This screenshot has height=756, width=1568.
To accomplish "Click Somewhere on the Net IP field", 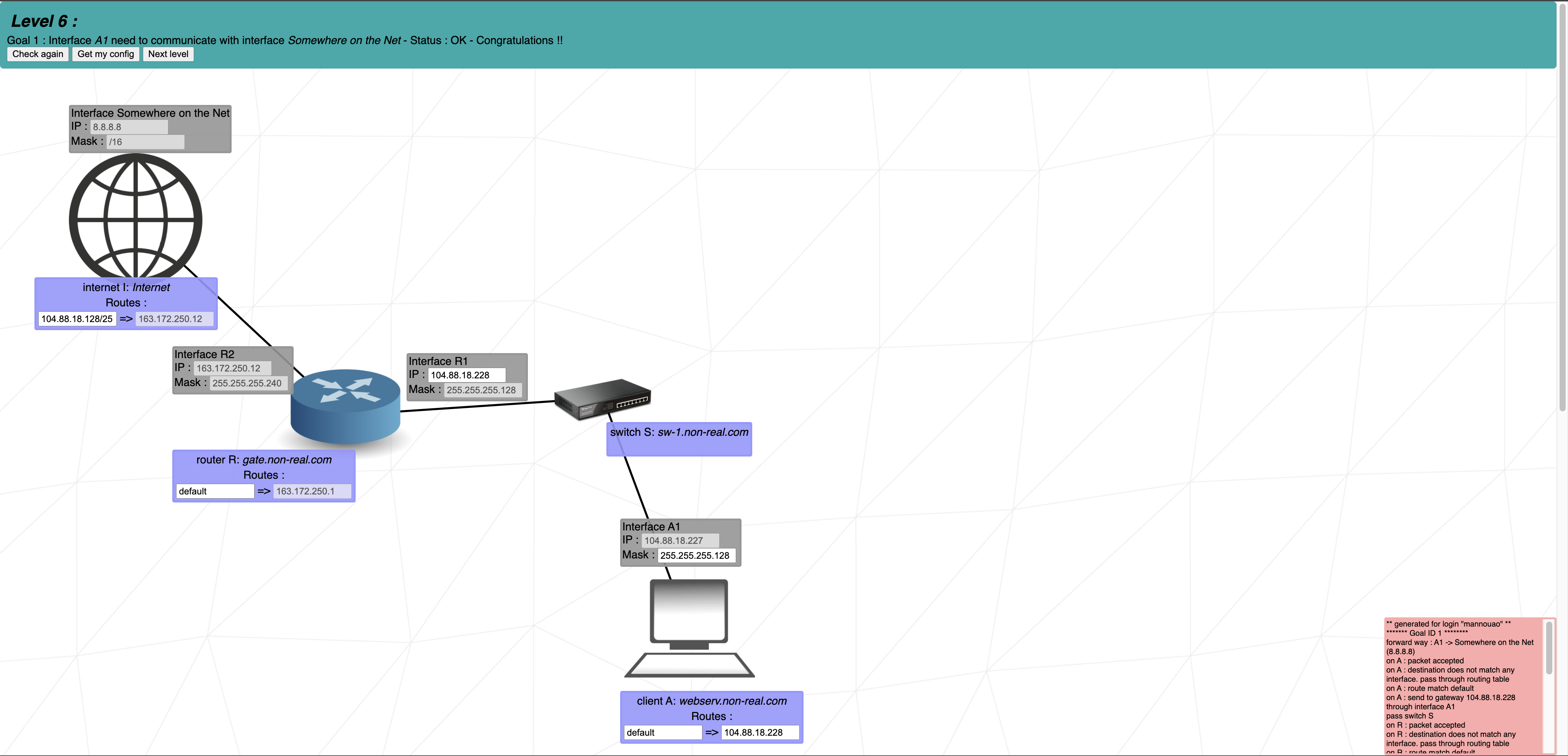I will click(x=129, y=127).
